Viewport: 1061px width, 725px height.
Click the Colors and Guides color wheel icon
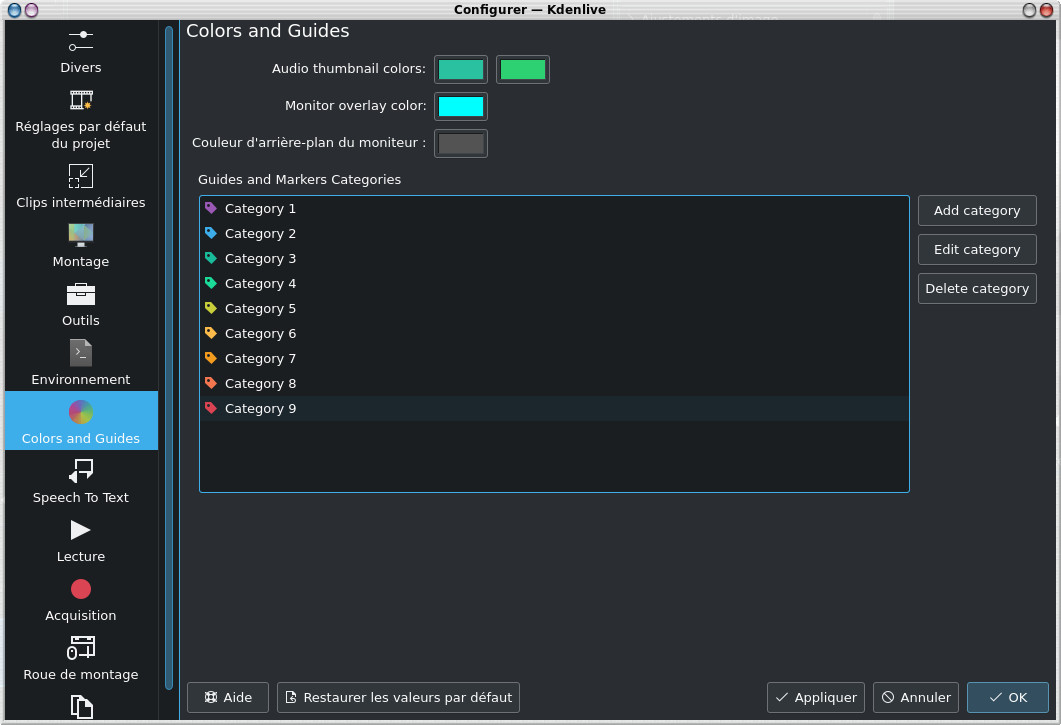81,412
